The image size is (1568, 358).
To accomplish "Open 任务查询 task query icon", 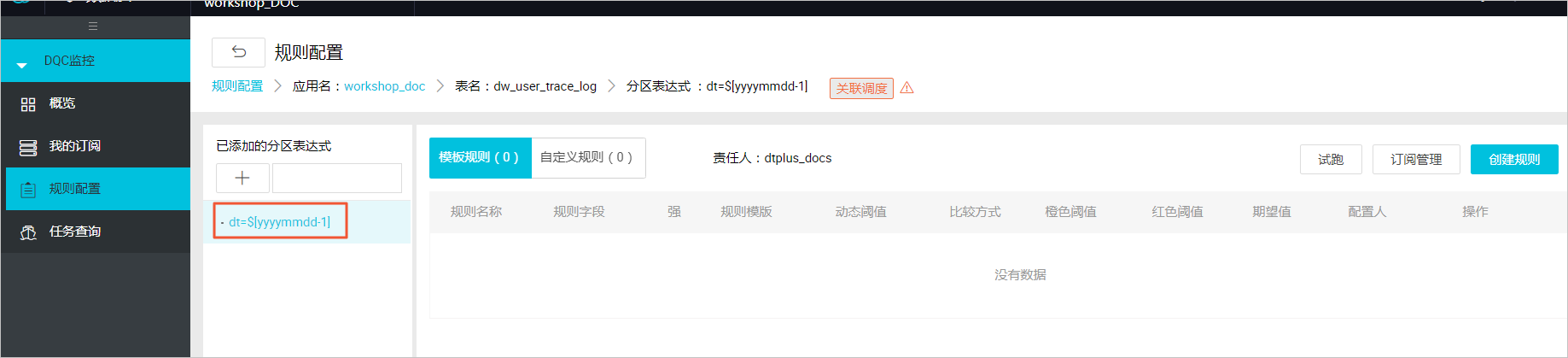I will 28,232.
